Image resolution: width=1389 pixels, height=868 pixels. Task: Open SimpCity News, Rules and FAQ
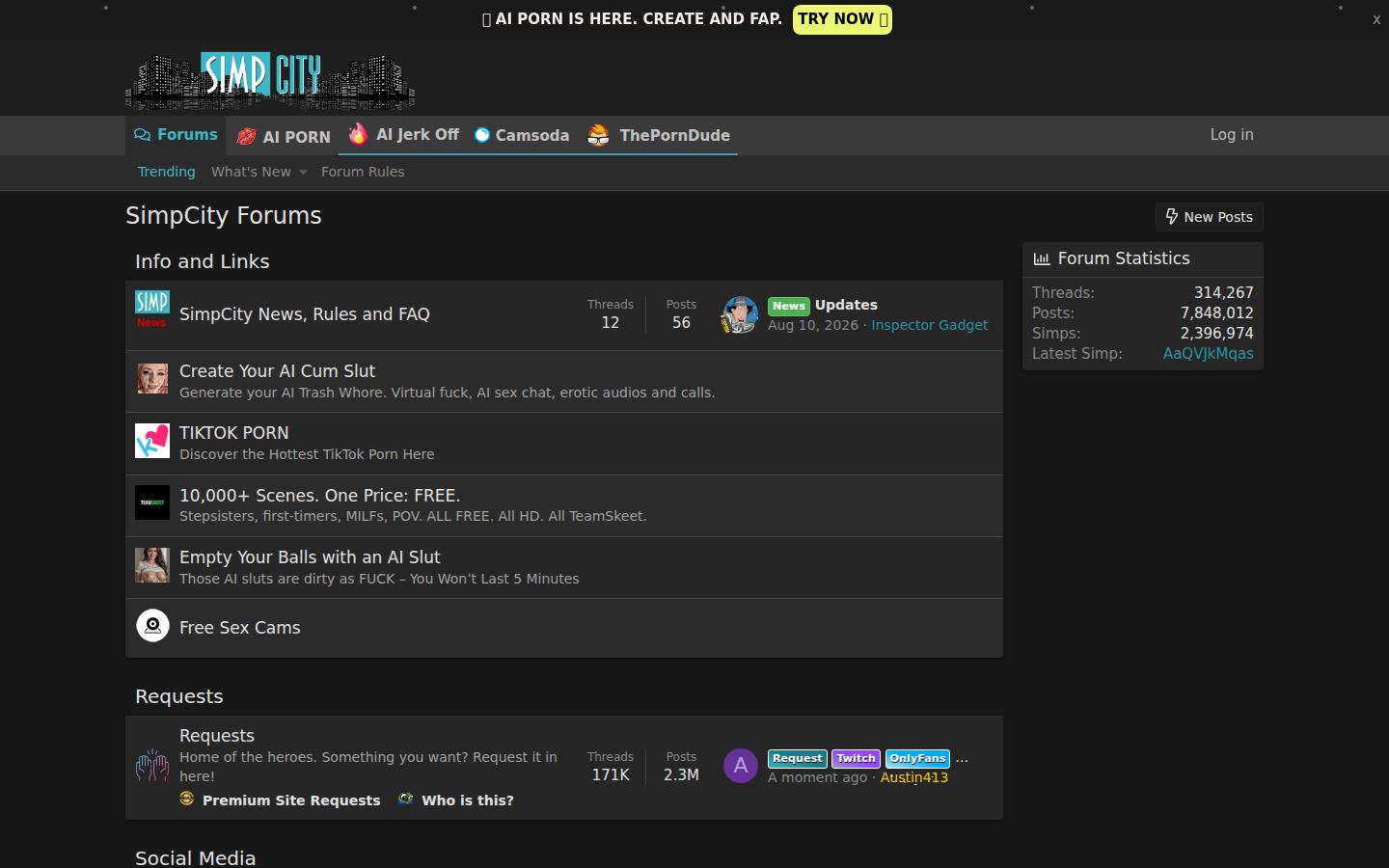point(305,314)
